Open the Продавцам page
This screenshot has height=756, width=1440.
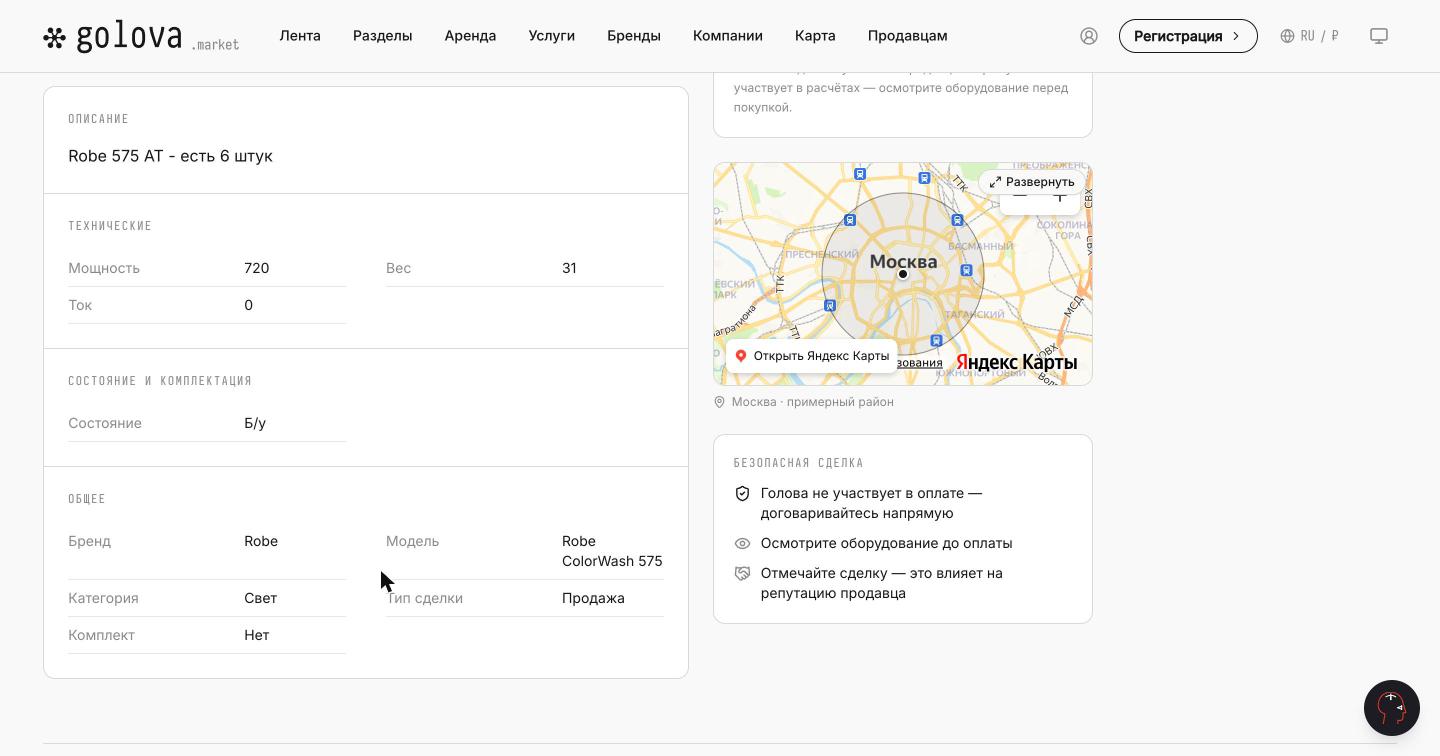908,36
